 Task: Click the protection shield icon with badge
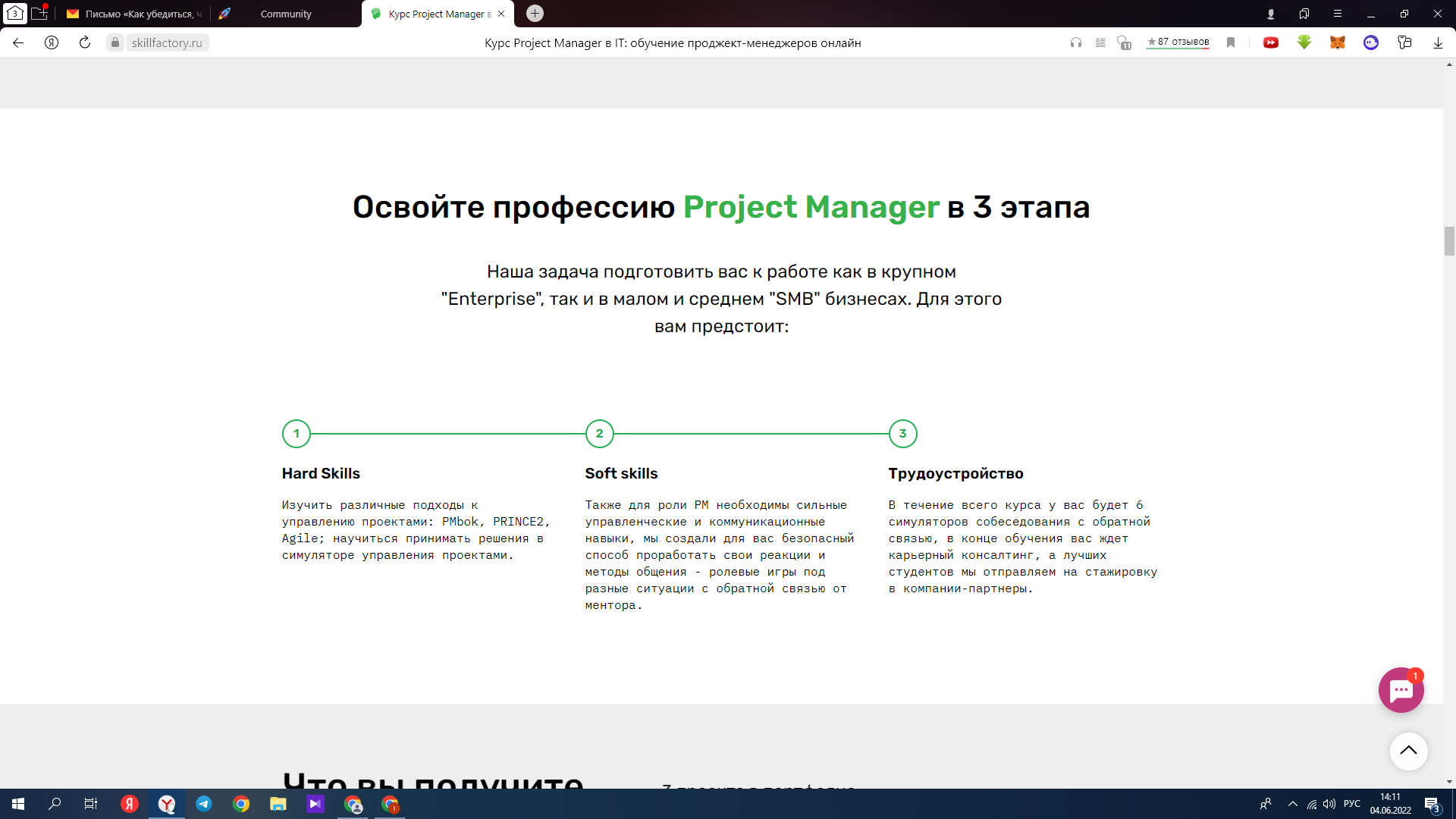coord(1124,42)
